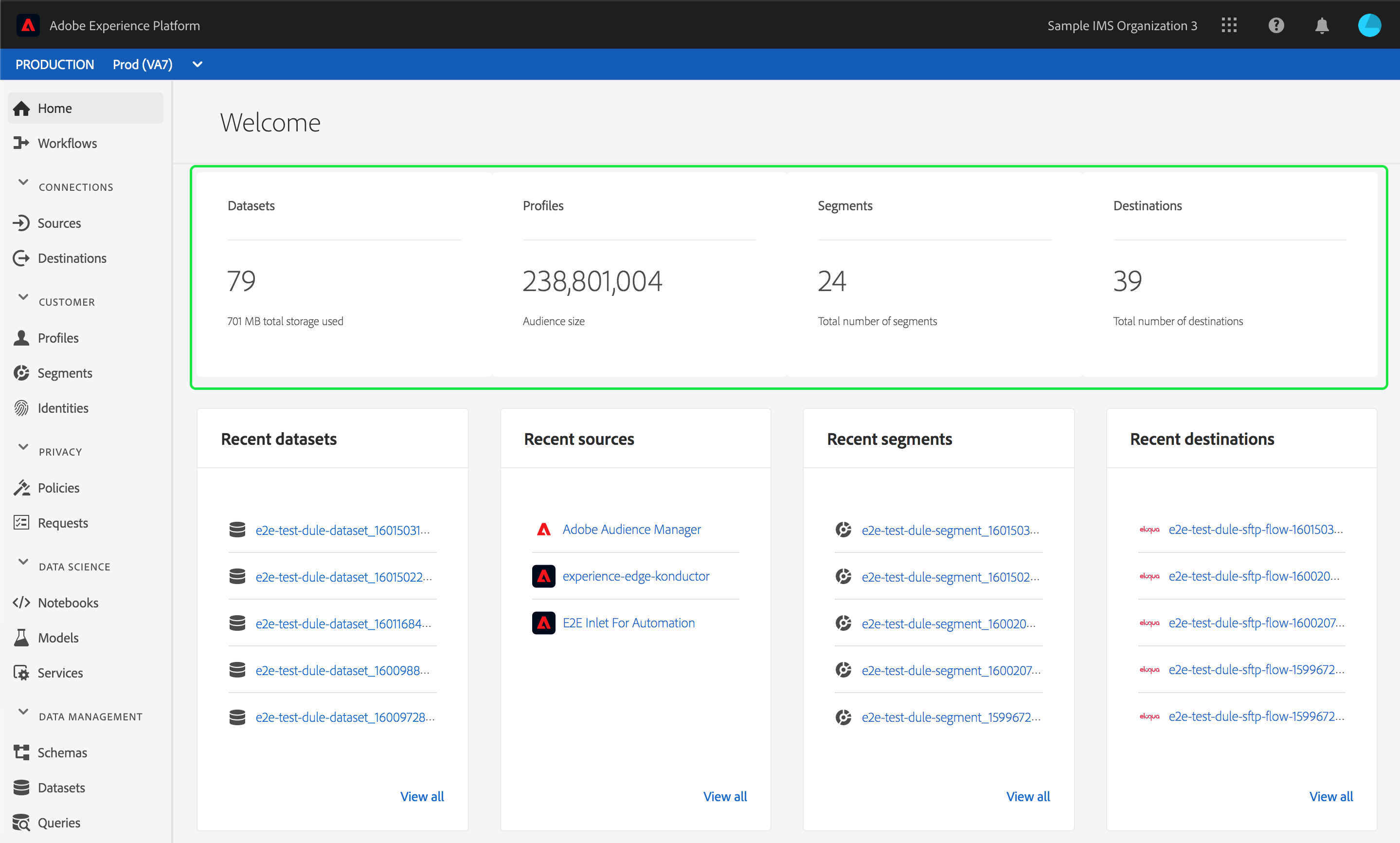This screenshot has height=843, width=1400.
Task: Open dataset e2e-test-dule-dataset_16009728
Action: click(344, 717)
